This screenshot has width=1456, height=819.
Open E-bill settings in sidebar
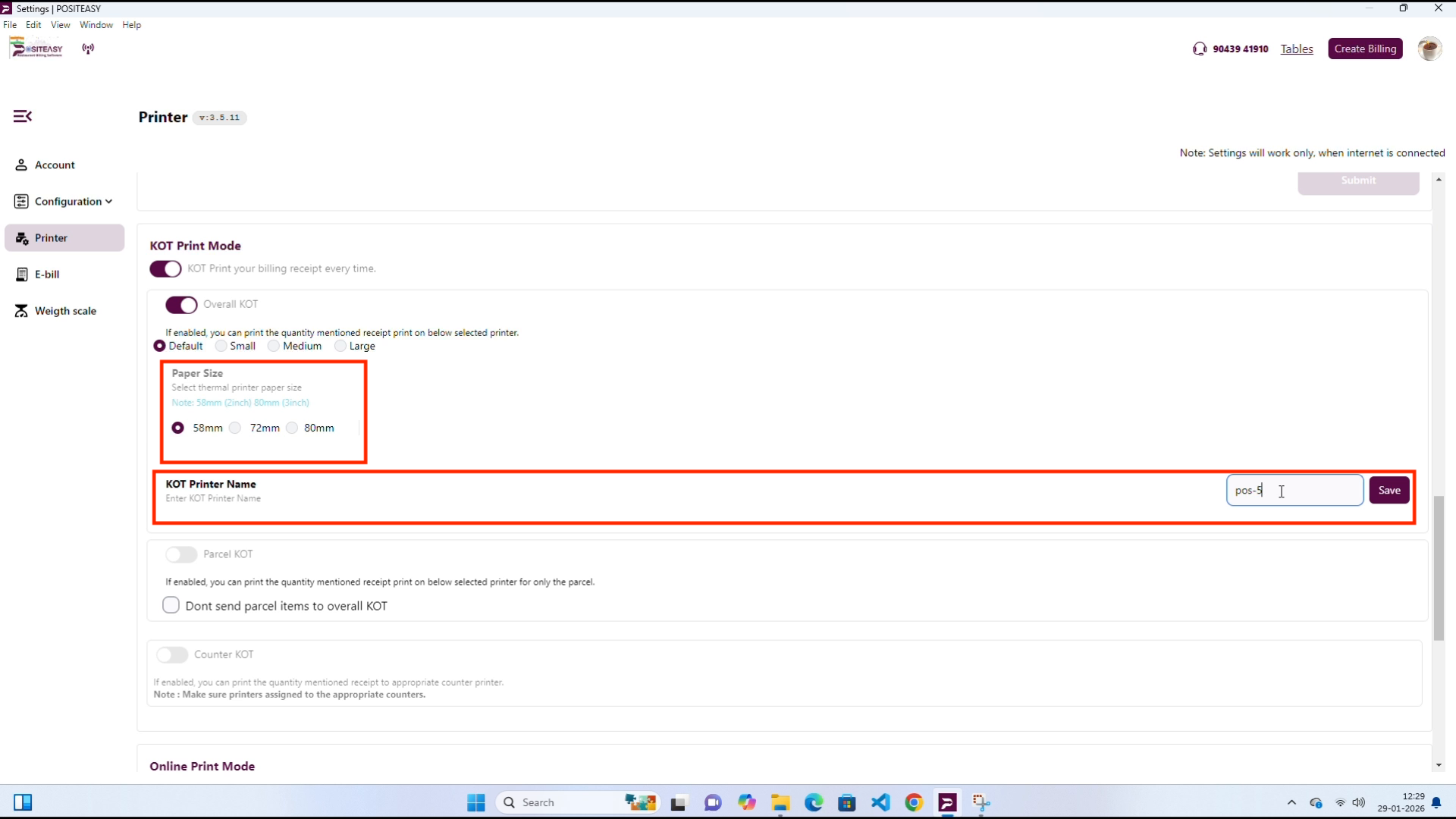(47, 275)
